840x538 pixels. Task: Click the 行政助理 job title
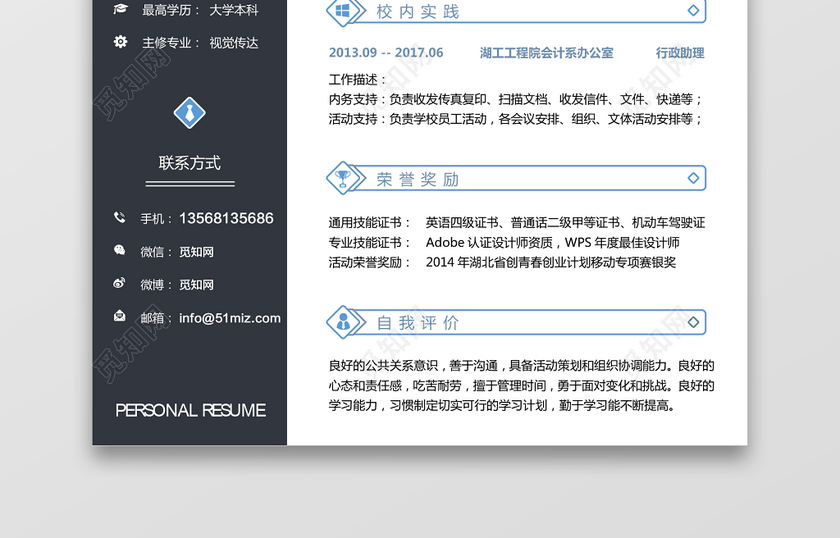tap(680, 53)
